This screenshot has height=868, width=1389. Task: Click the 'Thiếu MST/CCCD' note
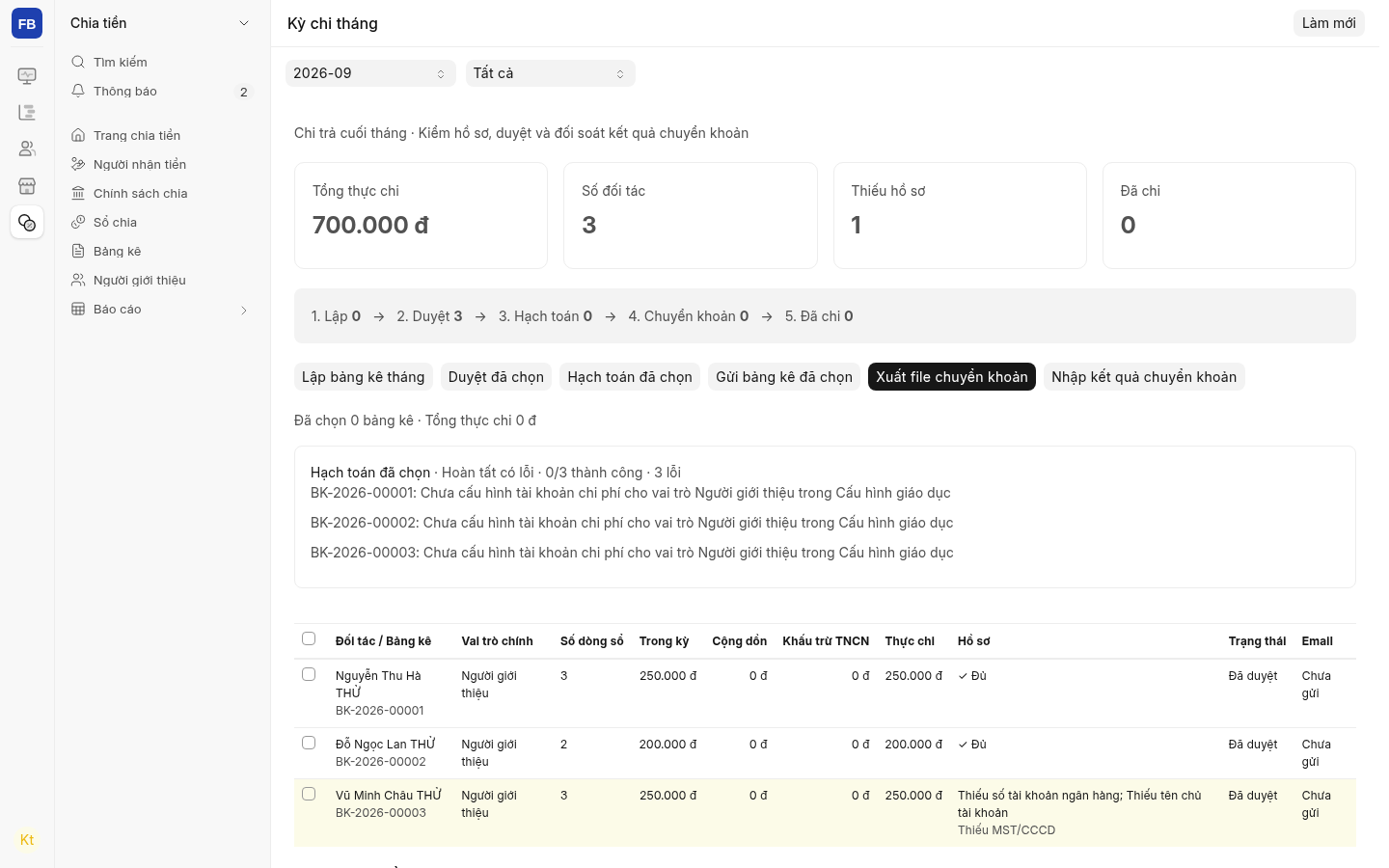(1006, 830)
